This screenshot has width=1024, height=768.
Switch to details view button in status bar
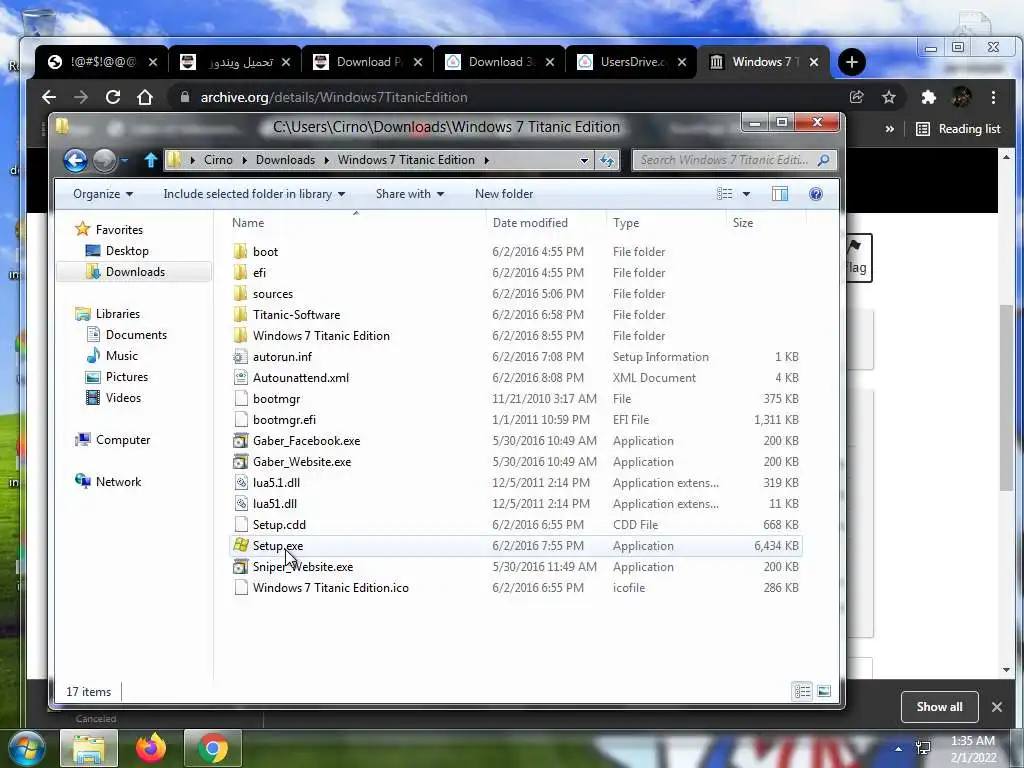pyautogui.click(x=803, y=691)
